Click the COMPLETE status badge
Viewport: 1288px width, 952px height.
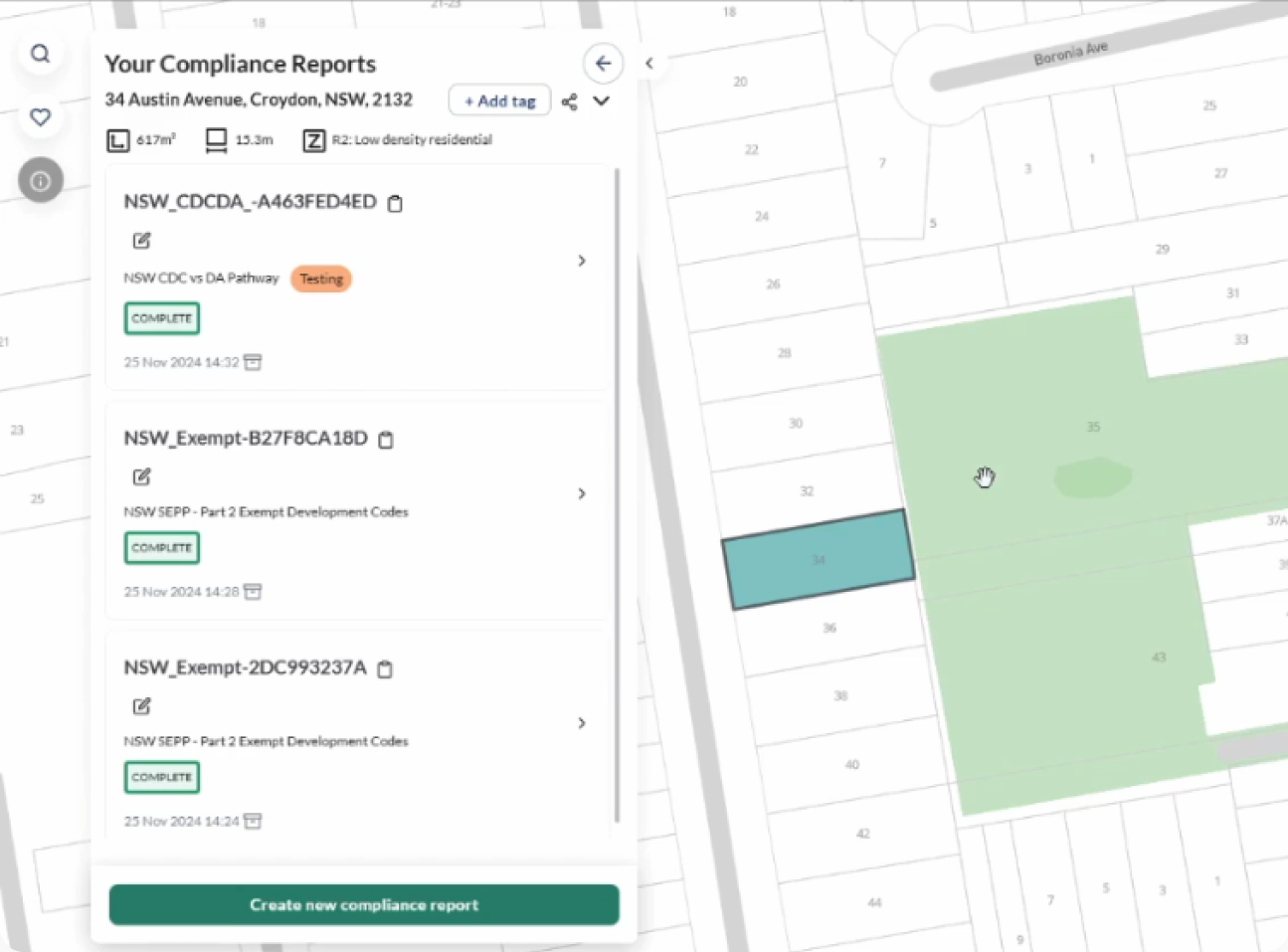(161, 318)
